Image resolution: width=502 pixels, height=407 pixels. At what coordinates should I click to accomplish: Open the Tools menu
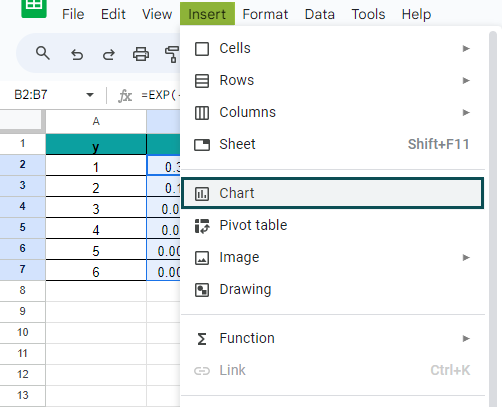point(368,14)
